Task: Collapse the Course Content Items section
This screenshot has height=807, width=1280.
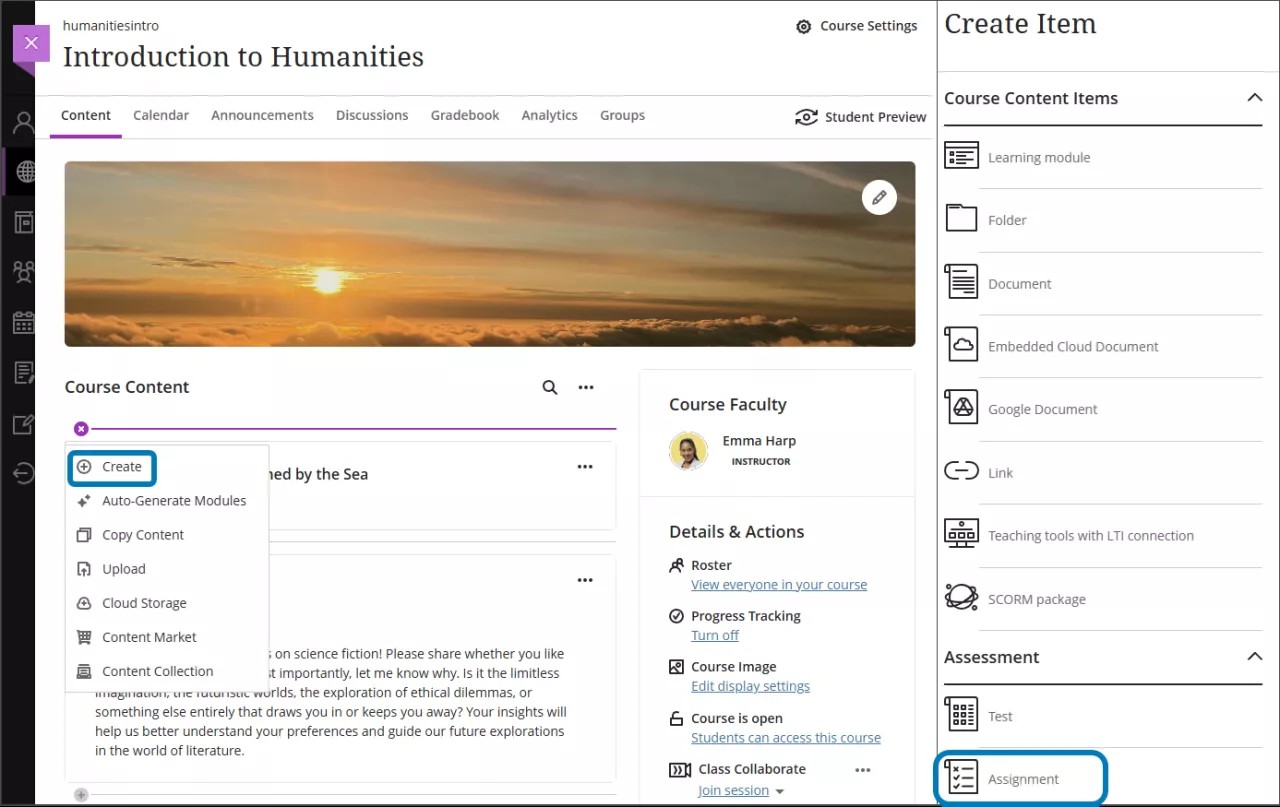Action: (x=1255, y=98)
